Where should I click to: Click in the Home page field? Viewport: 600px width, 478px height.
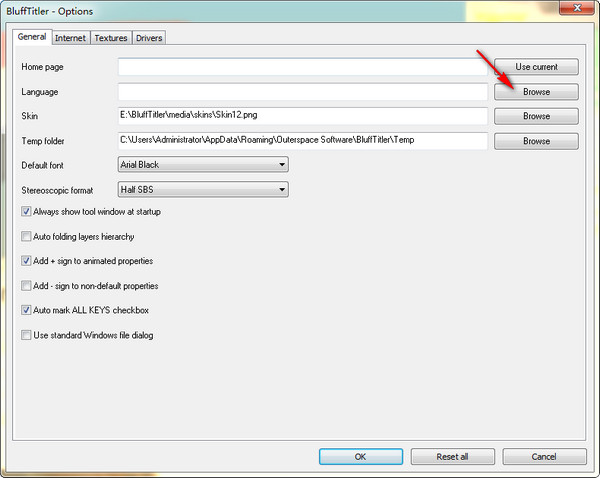pos(303,67)
